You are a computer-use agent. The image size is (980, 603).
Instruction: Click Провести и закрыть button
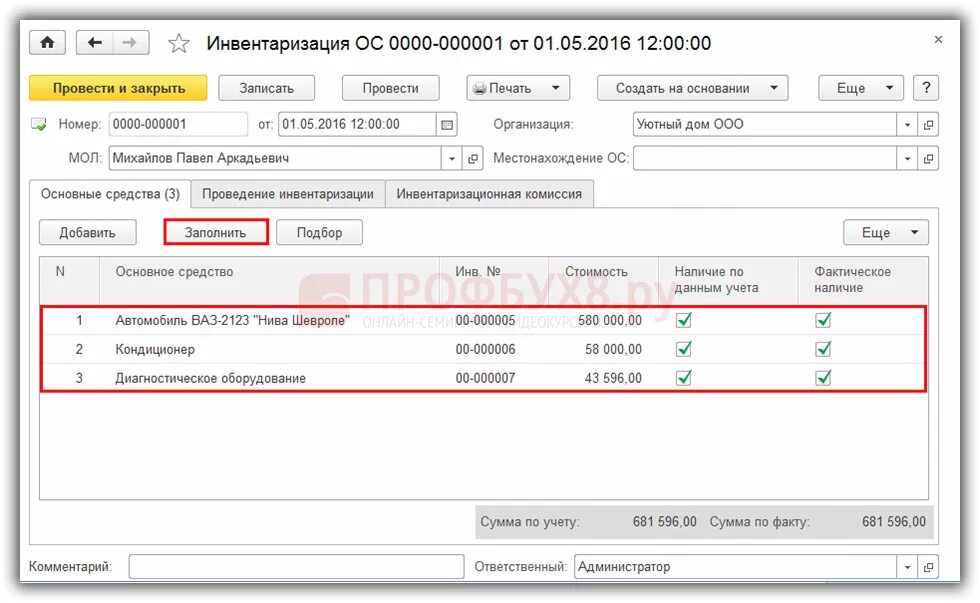(118, 88)
